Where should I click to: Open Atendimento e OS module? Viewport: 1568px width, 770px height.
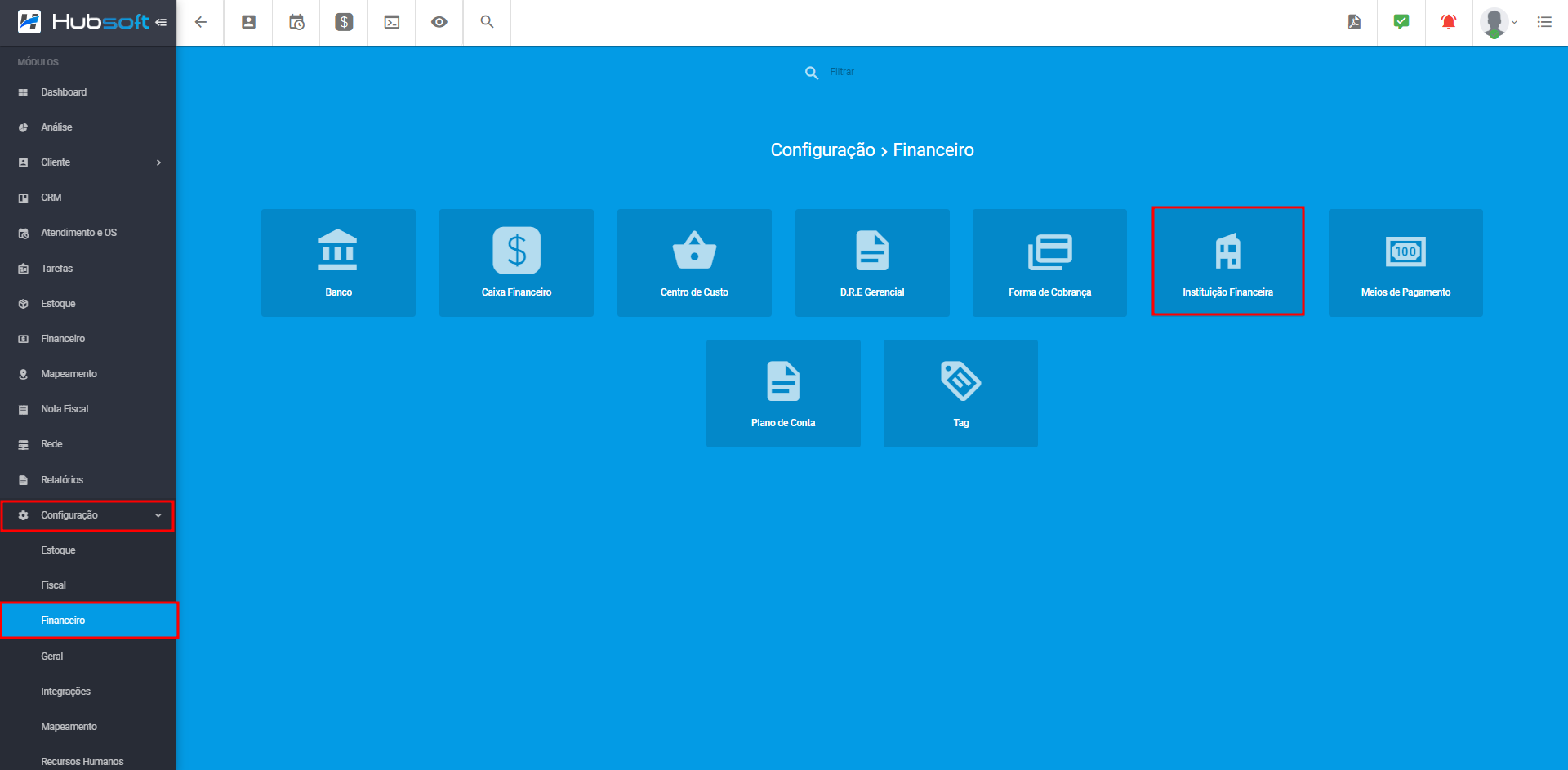pyautogui.click(x=88, y=233)
